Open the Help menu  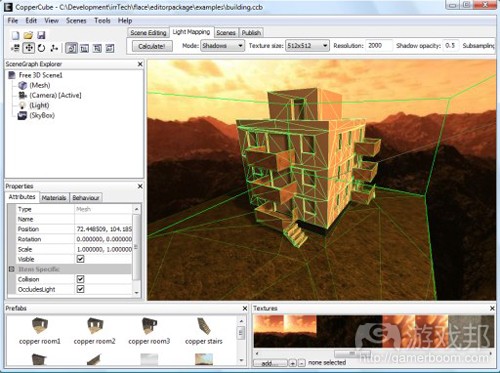(x=125, y=21)
